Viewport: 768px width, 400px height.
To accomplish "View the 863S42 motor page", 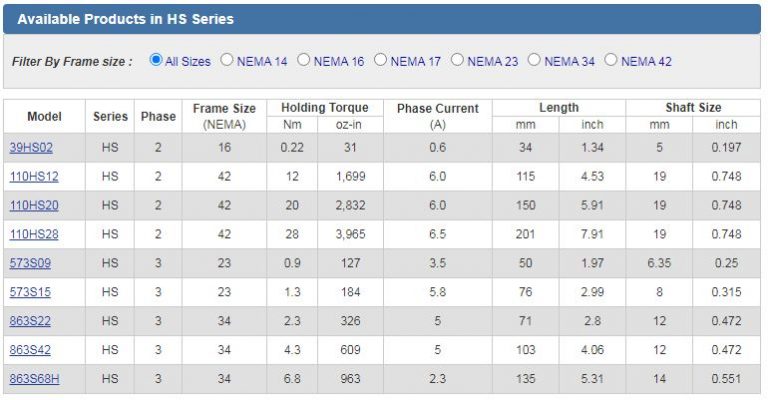I will 30,351.
